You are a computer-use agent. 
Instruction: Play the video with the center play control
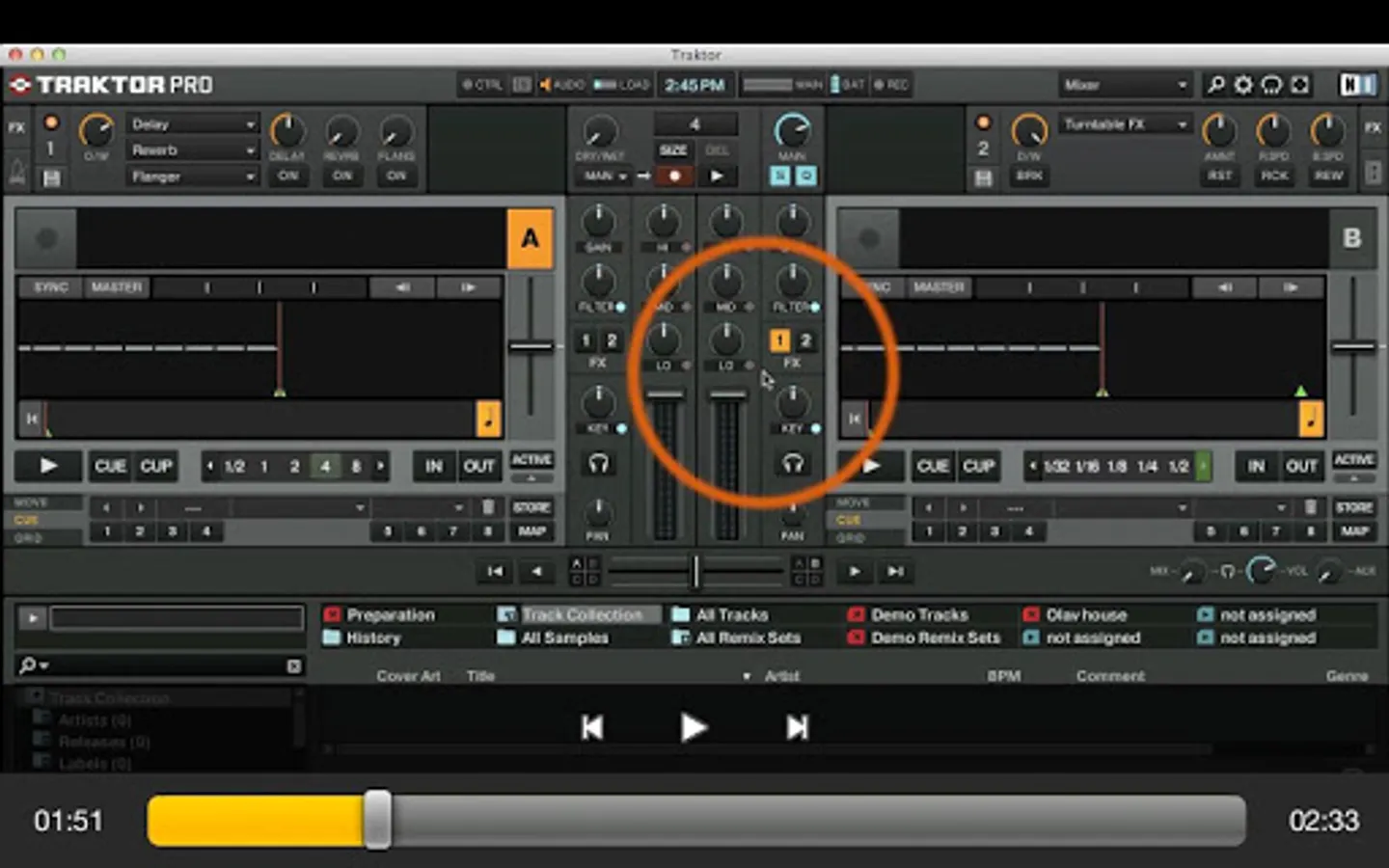point(694,727)
